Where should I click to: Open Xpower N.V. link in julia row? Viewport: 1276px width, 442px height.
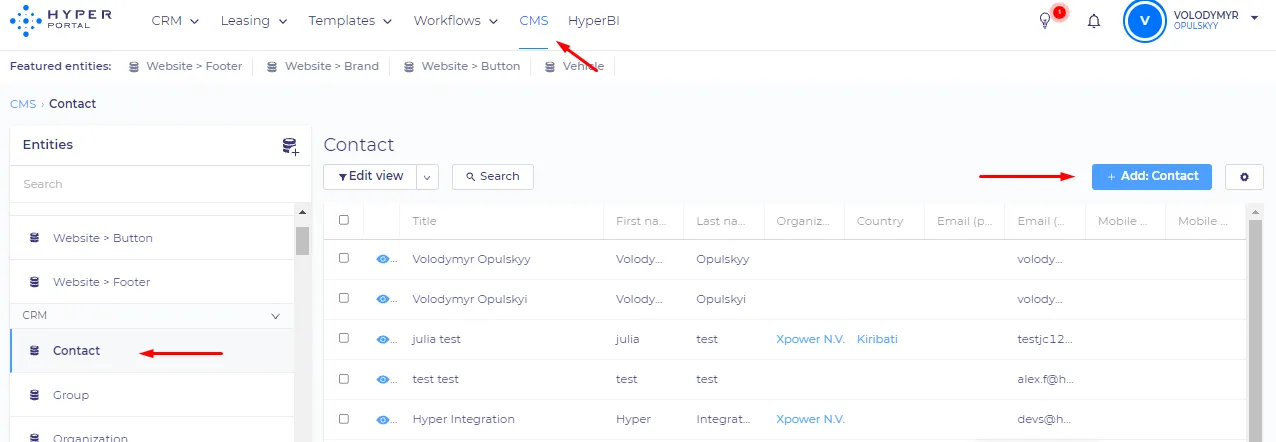click(811, 339)
